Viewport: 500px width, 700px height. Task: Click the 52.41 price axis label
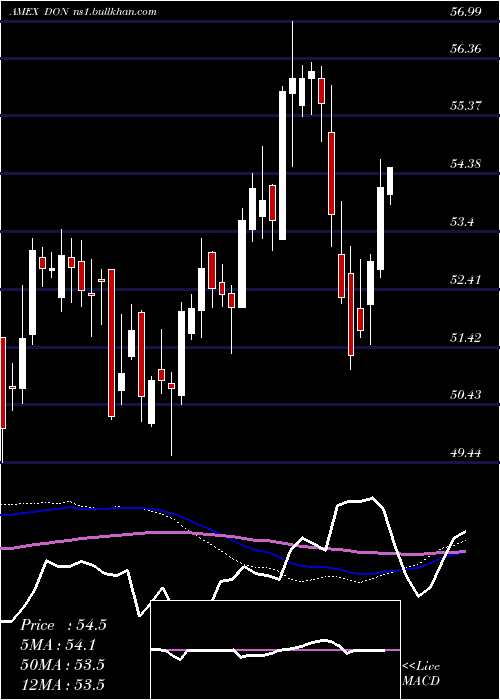pos(466,279)
